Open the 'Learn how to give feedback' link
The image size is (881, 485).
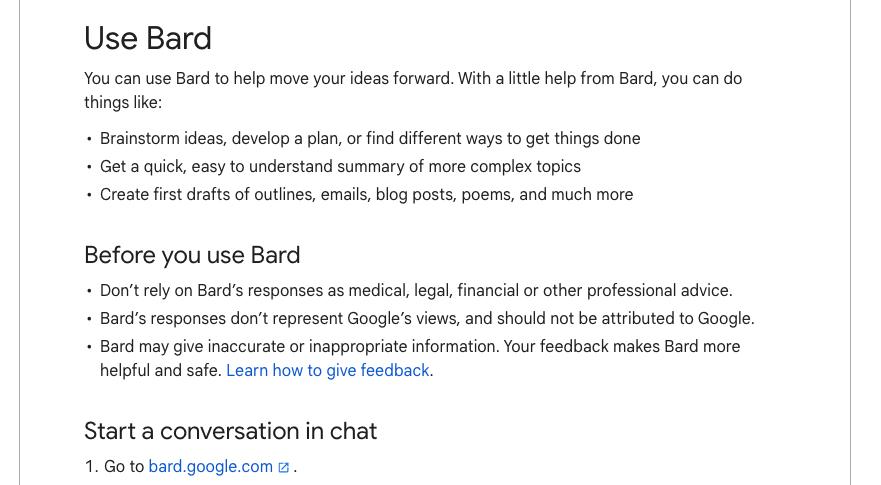(x=328, y=370)
